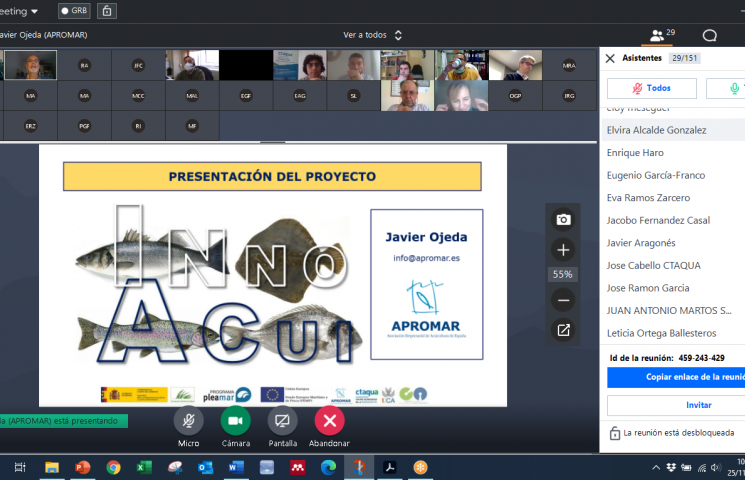Expand the 'Ver a todos' view selector
The height and width of the screenshot is (480, 745).
coord(373,35)
